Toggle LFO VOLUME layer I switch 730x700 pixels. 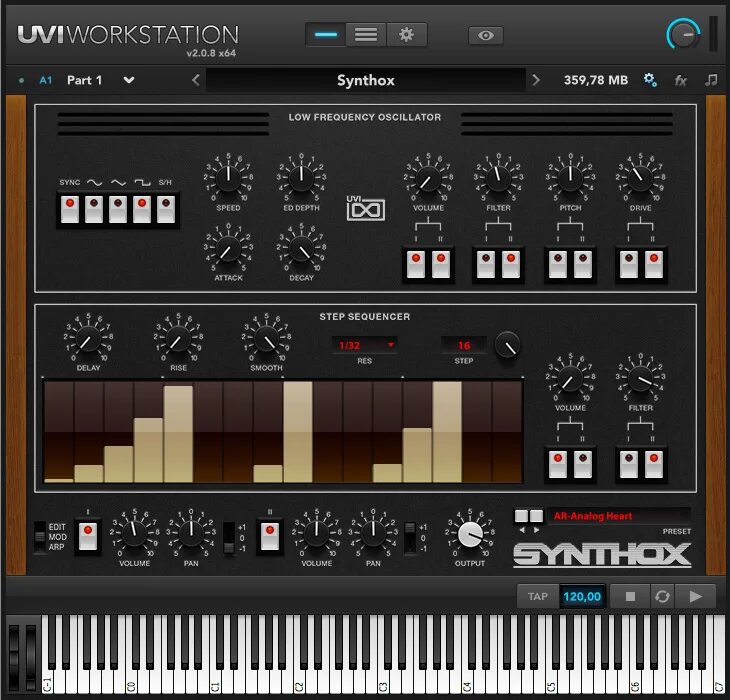416,265
